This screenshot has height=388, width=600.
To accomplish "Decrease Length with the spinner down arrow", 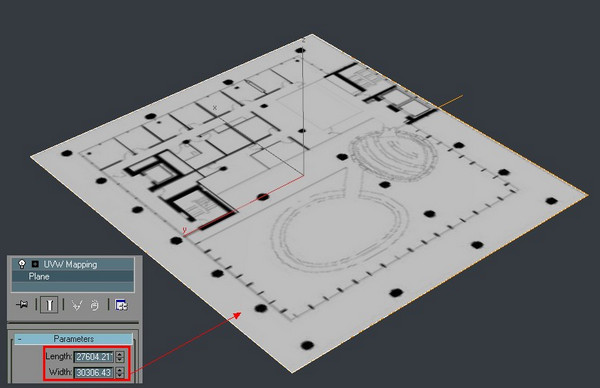I will point(120,359).
